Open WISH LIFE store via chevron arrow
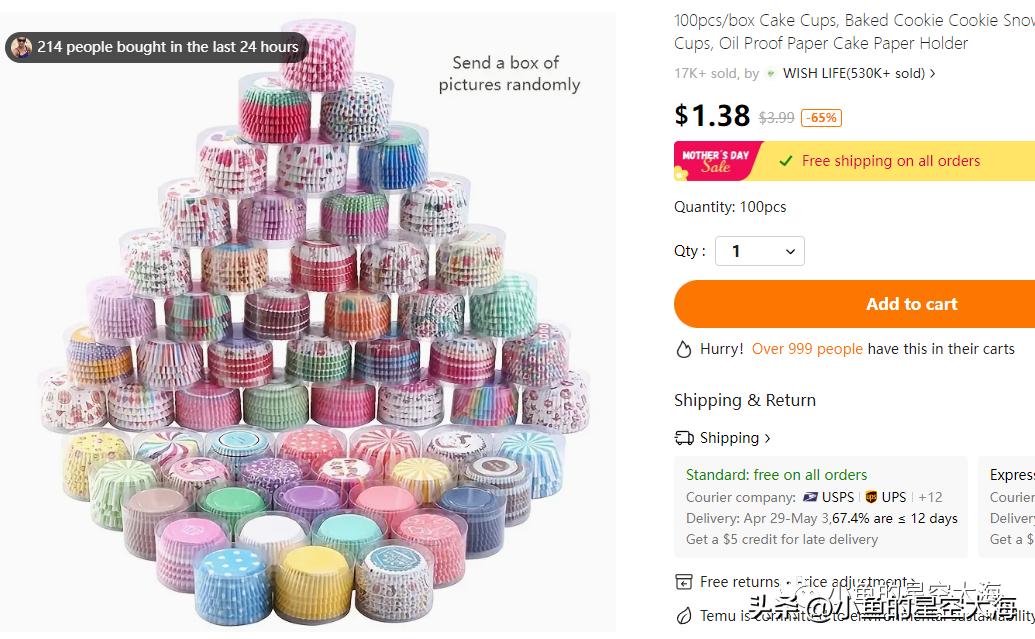 tap(933, 73)
